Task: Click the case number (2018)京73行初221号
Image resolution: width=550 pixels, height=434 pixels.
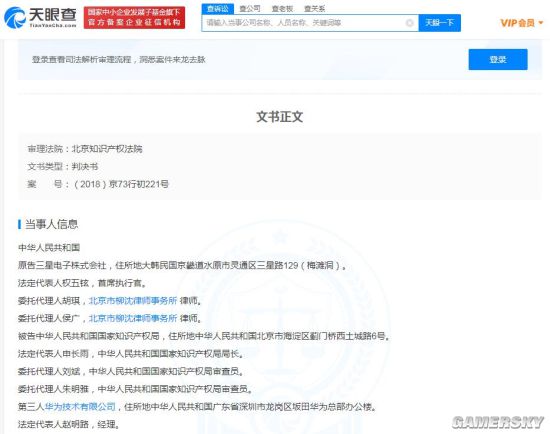Action: 121,184
